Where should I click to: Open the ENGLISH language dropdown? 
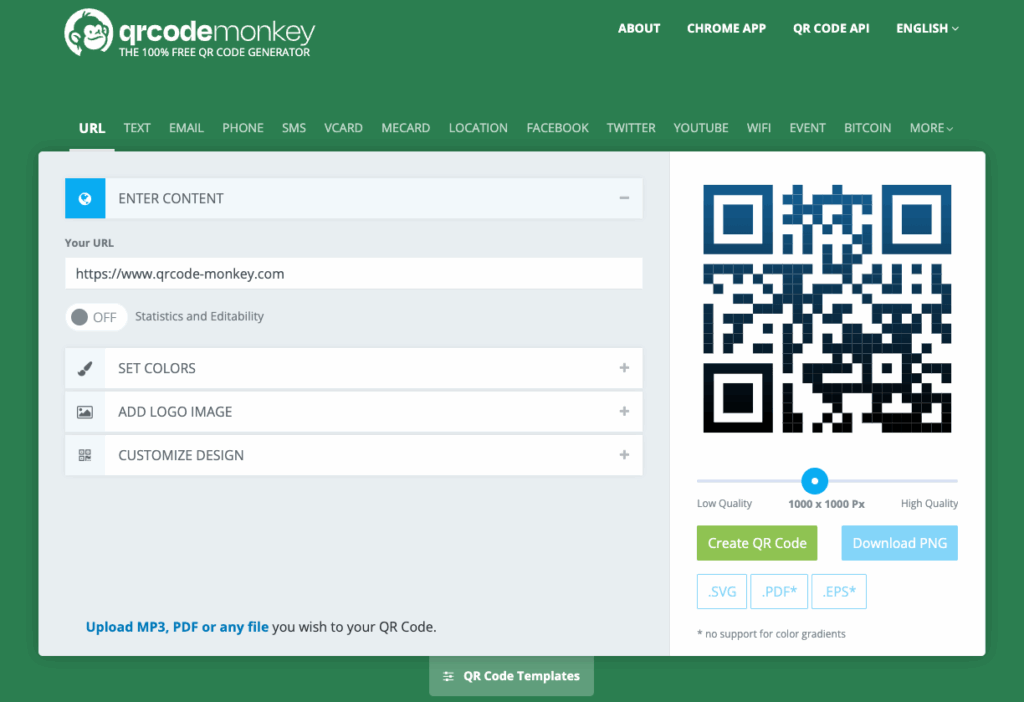[926, 28]
